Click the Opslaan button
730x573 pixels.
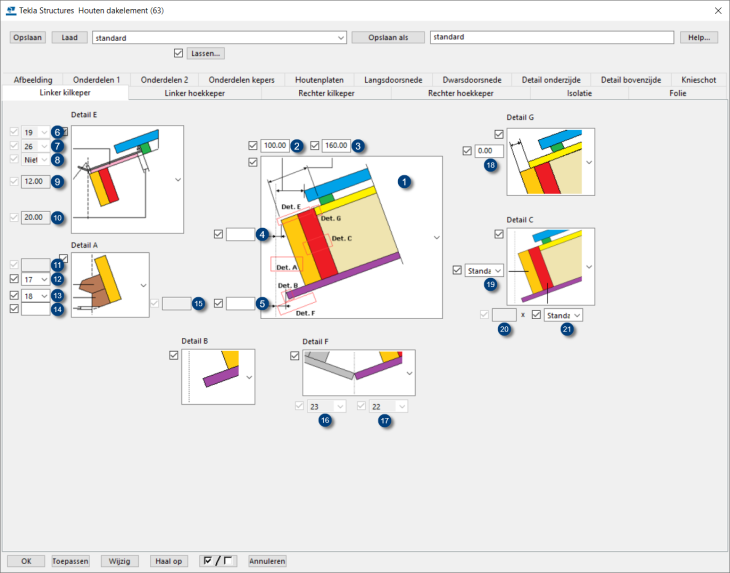(27, 37)
